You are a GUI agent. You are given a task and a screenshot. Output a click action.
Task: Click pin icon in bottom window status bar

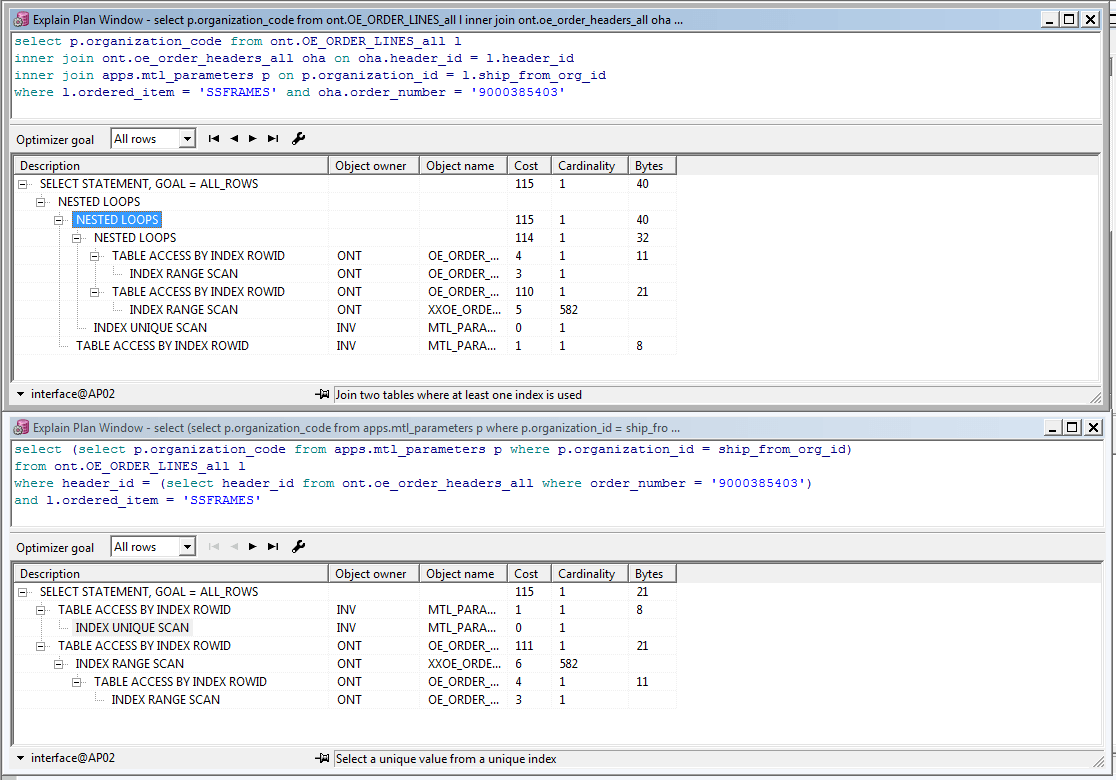point(321,759)
